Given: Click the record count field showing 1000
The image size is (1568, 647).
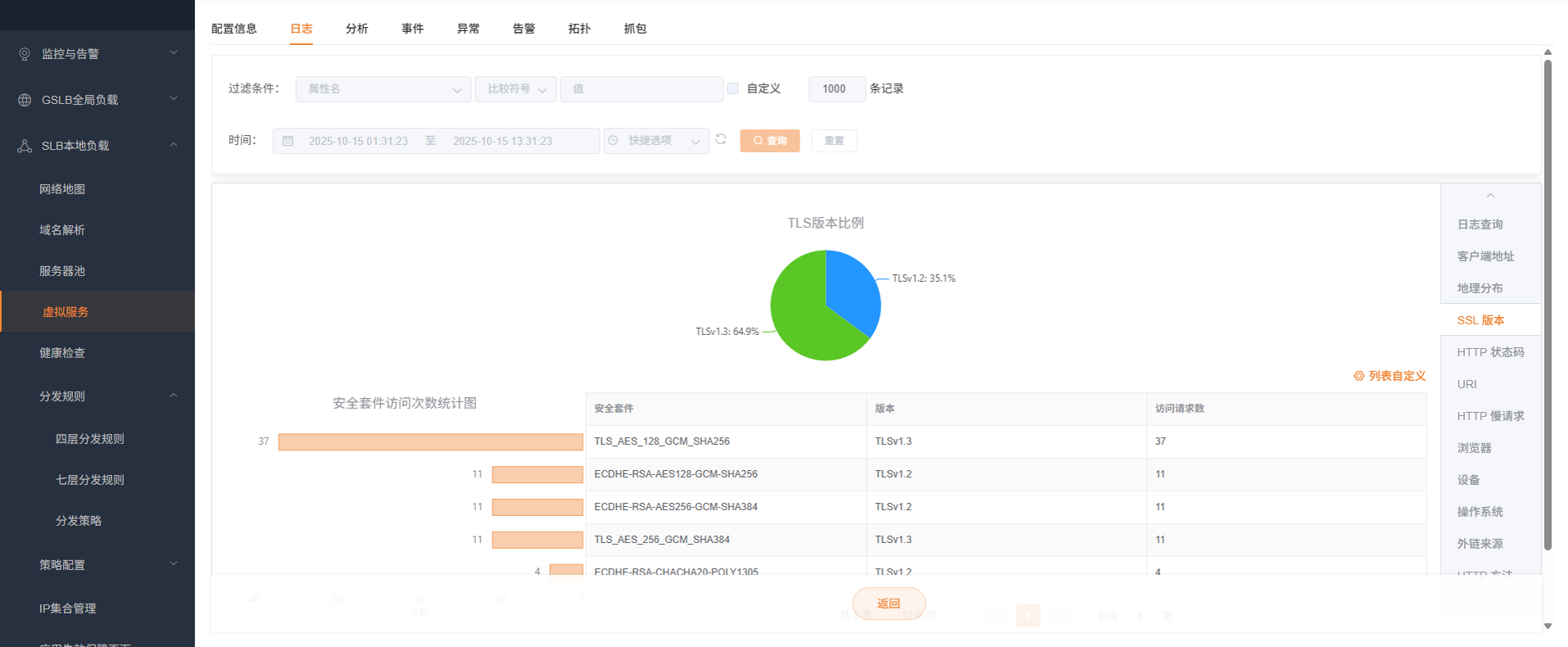Looking at the screenshot, I should tap(836, 89).
